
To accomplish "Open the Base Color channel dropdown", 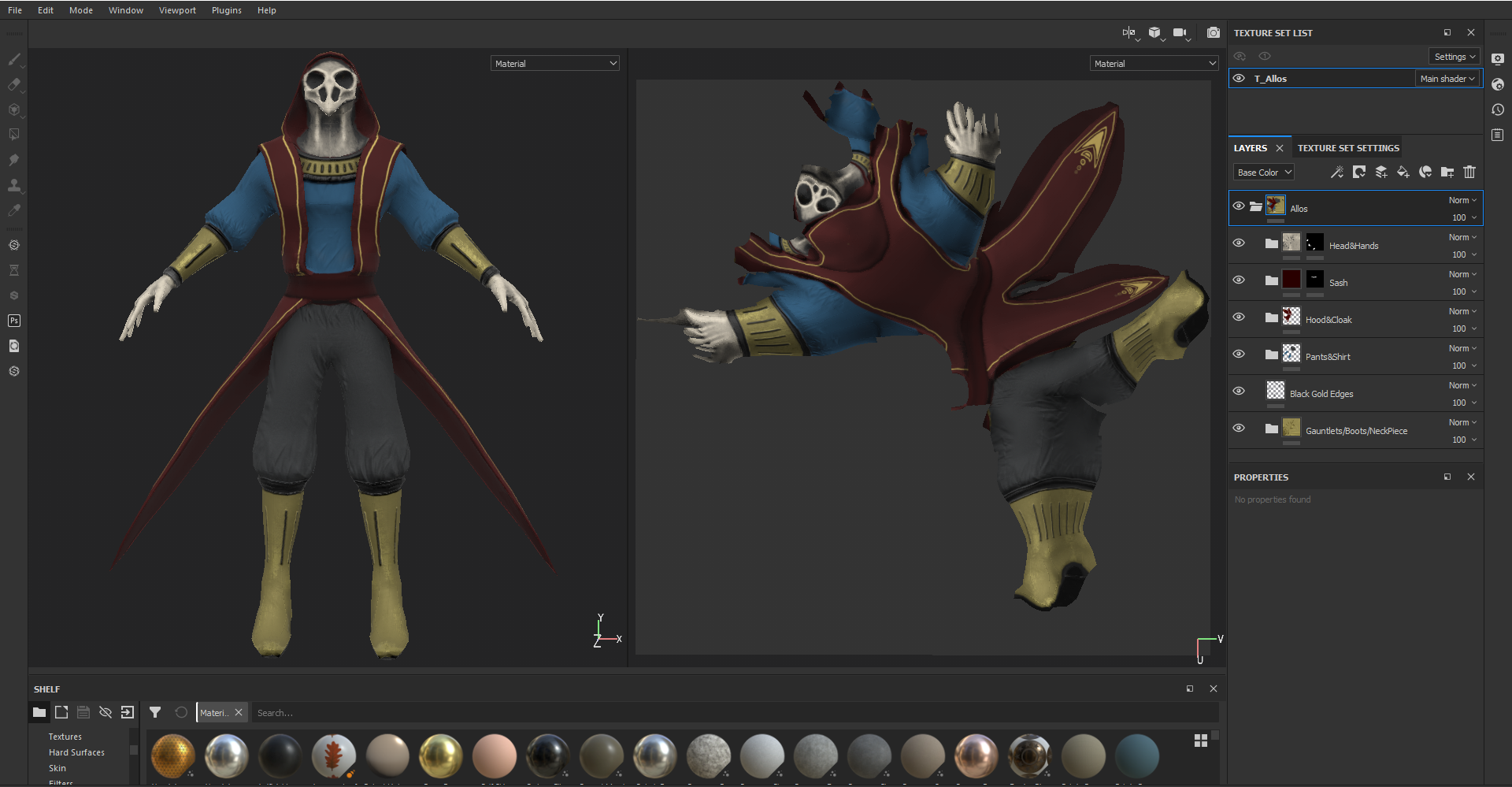I will pyautogui.click(x=1264, y=173).
